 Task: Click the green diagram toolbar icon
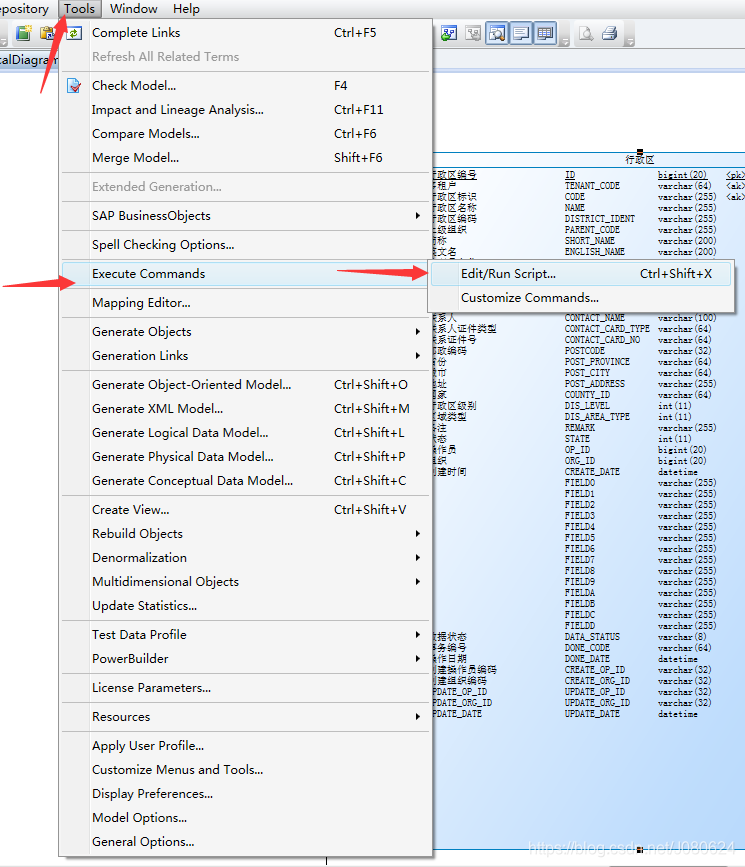point(449,34)
